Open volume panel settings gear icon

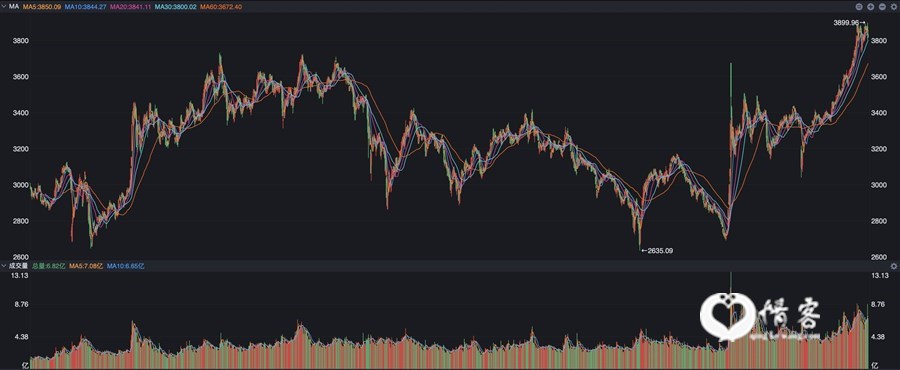[x=894, y=266]
